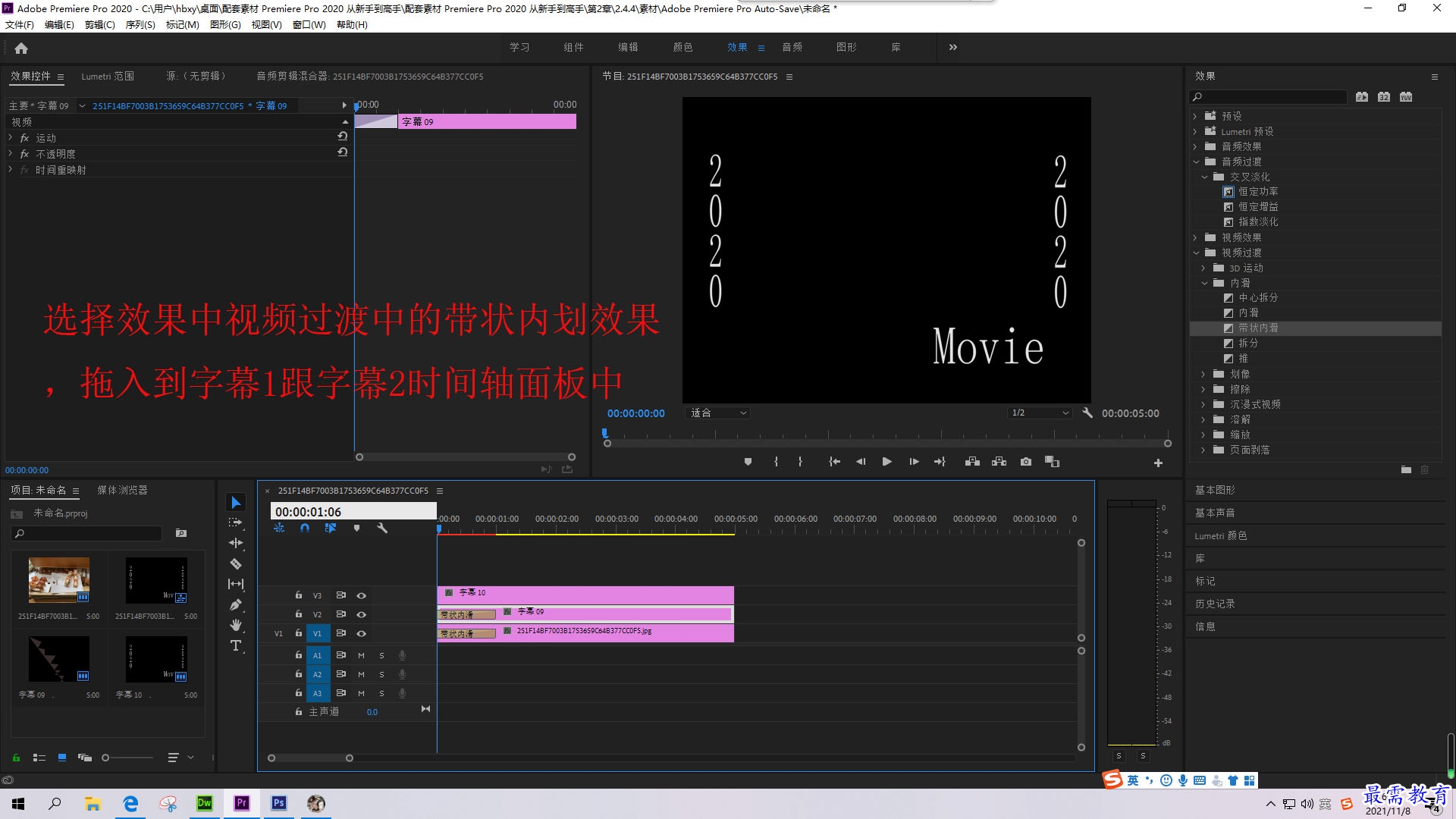Select the Hand tool
This screenshot has height=819, width=1456.
point(236,625)
